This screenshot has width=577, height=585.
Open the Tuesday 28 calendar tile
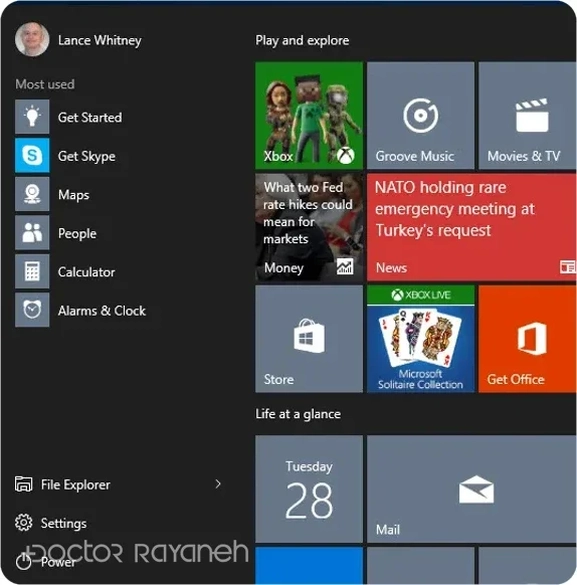(x=309, y=489)
